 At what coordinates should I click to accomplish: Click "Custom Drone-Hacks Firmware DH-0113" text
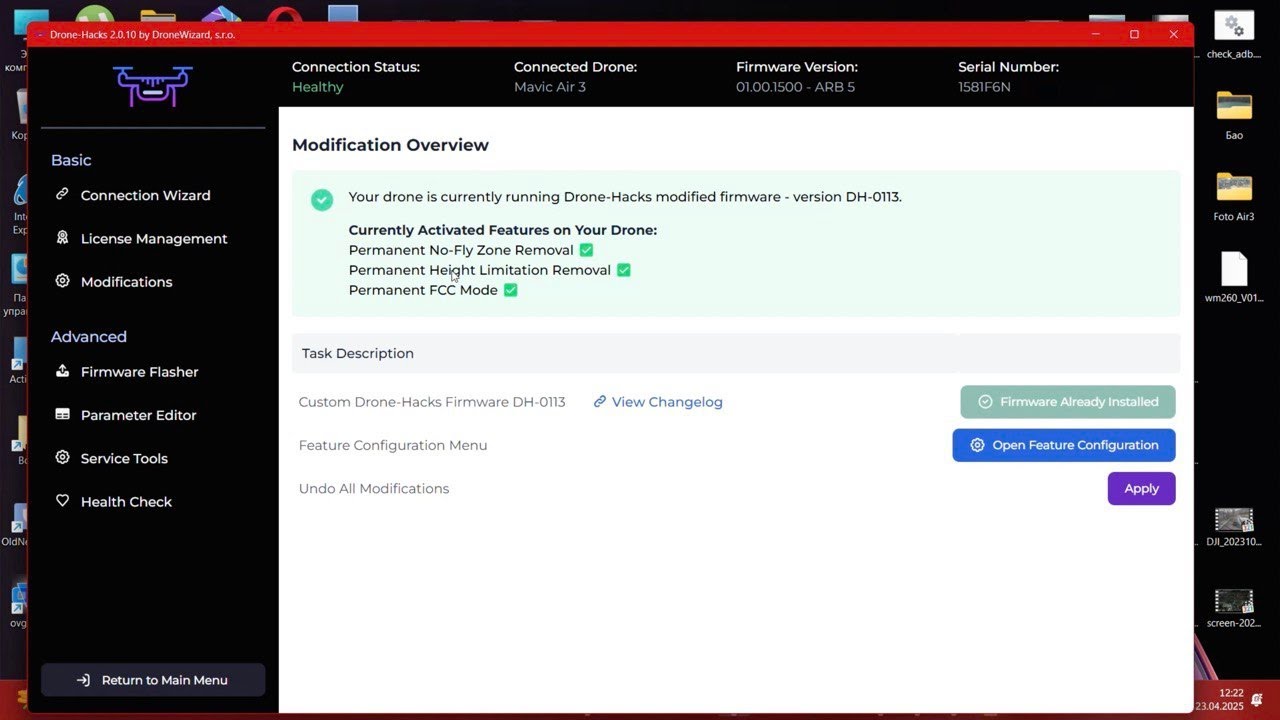click(x=432, y=402)
